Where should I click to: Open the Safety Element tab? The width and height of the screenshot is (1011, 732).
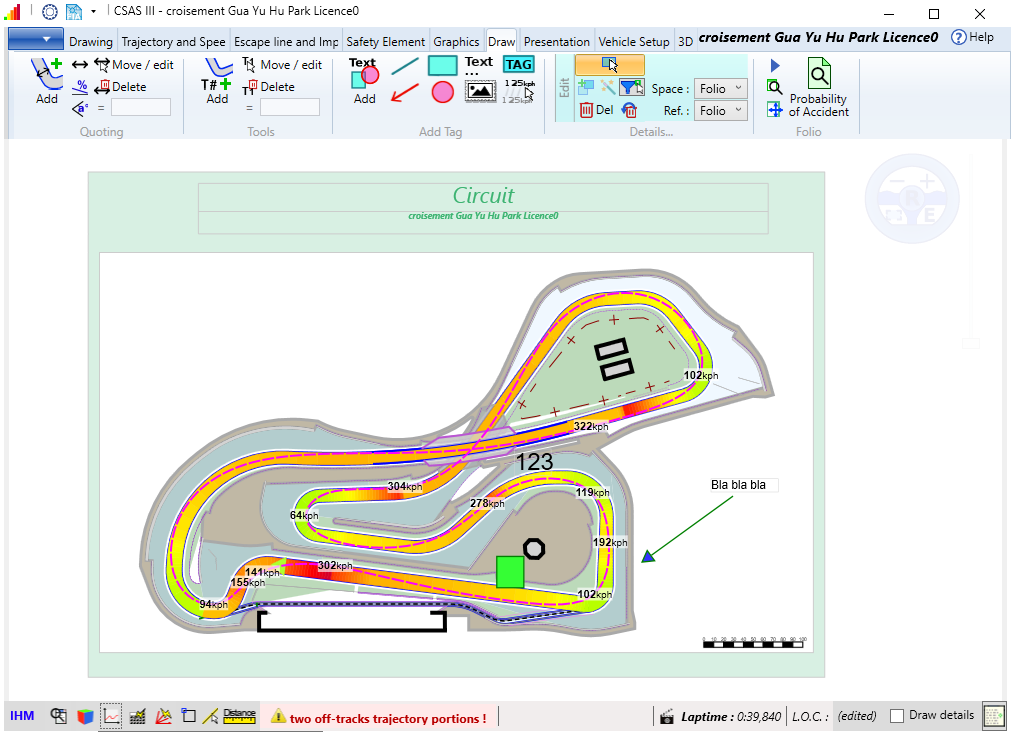(x=386, y=41)
